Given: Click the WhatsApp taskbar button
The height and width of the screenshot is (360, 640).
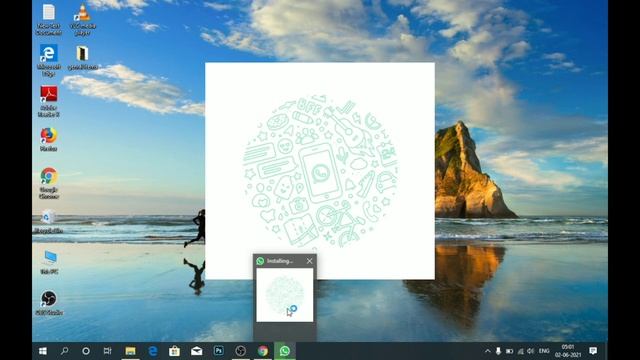Looking at the screenshot, I should coord(285,351).
